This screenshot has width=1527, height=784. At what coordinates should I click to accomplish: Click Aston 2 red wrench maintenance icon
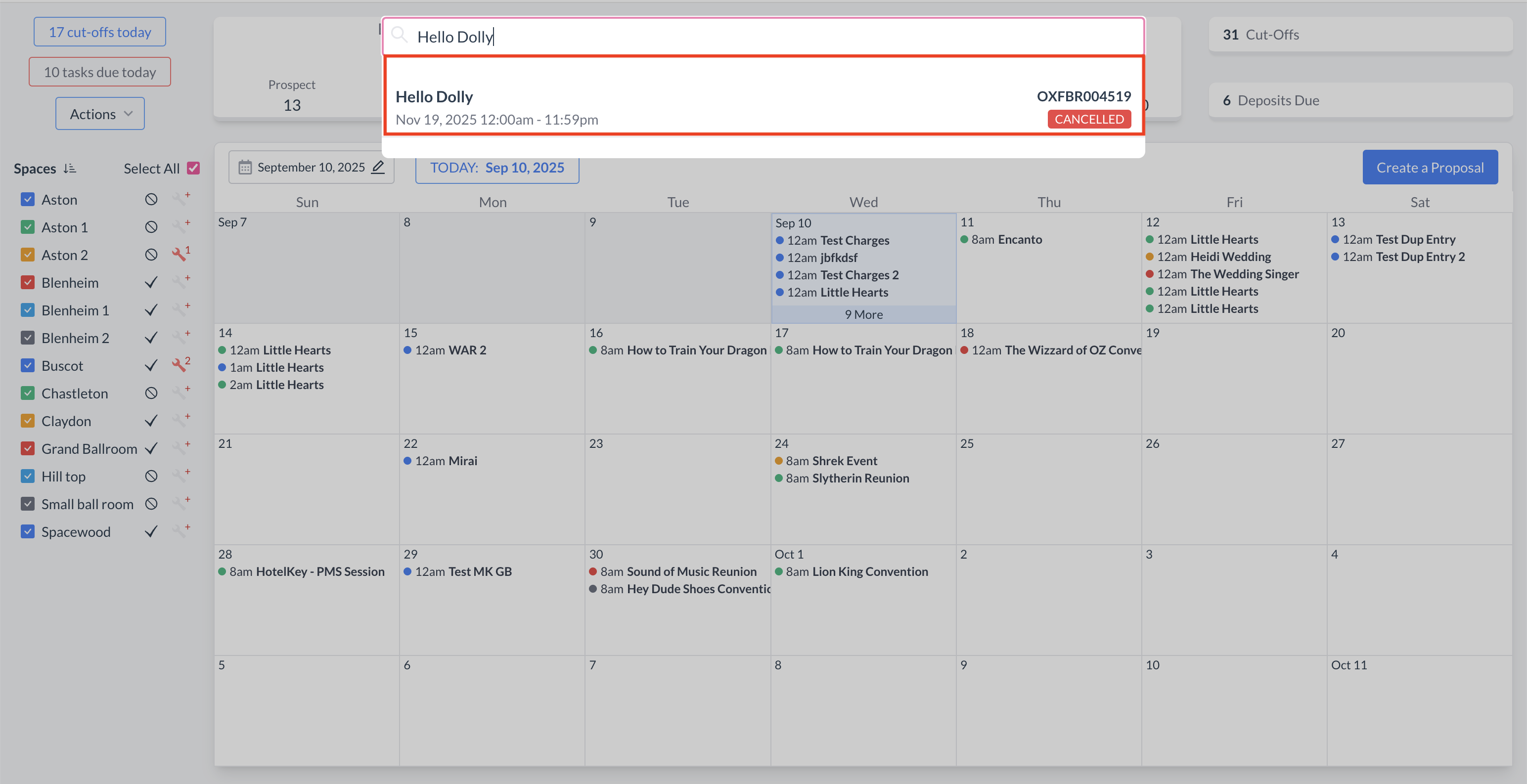point(180,254)
